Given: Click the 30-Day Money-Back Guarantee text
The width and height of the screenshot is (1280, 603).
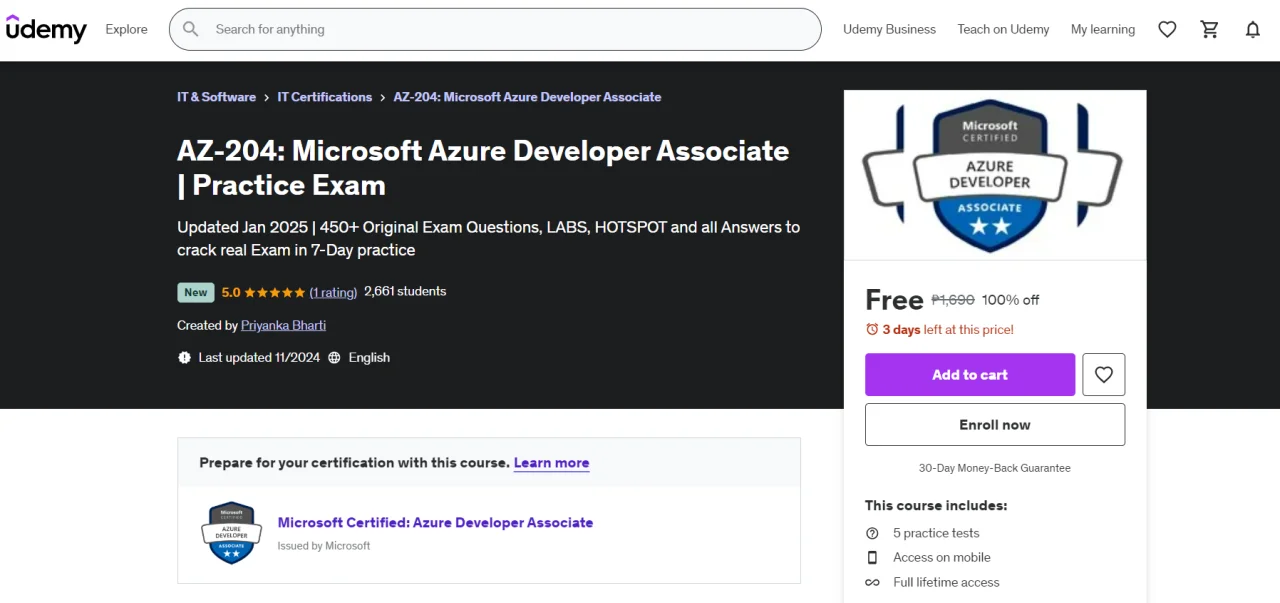Looking at the screenshot, I should pos(995,468).
